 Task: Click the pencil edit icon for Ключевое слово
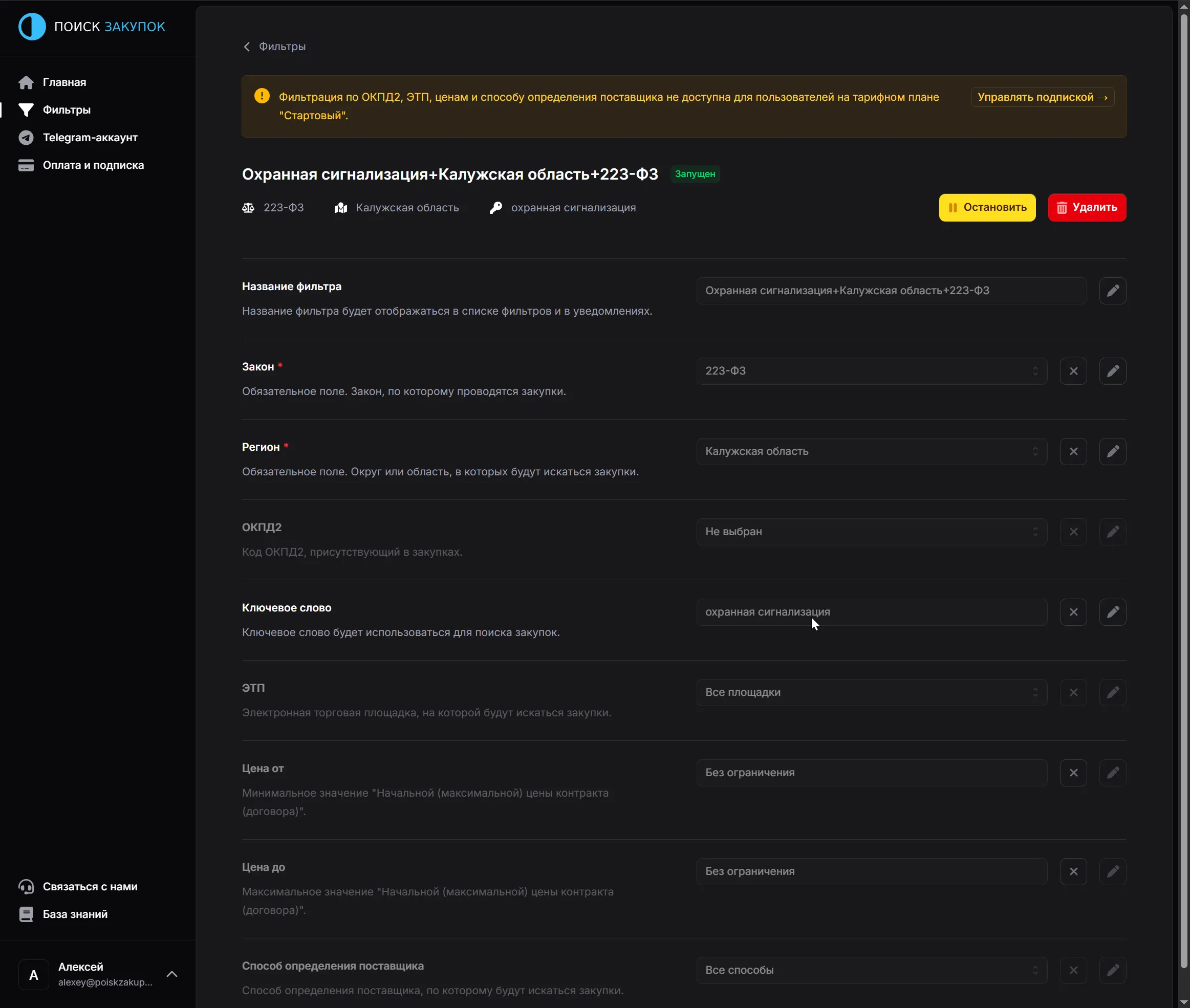click(1112, 612)
